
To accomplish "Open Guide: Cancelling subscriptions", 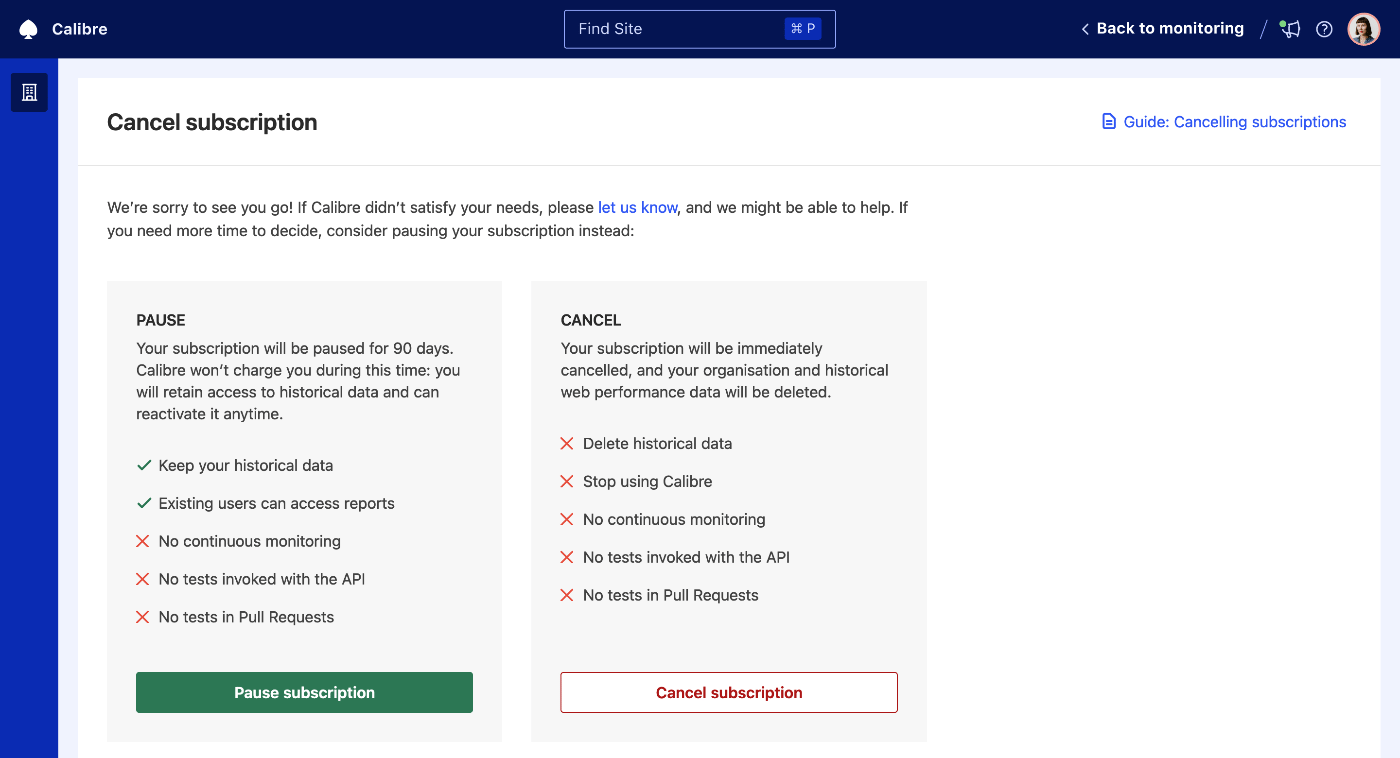I will pyautogui.click(x=1234, y=121).
